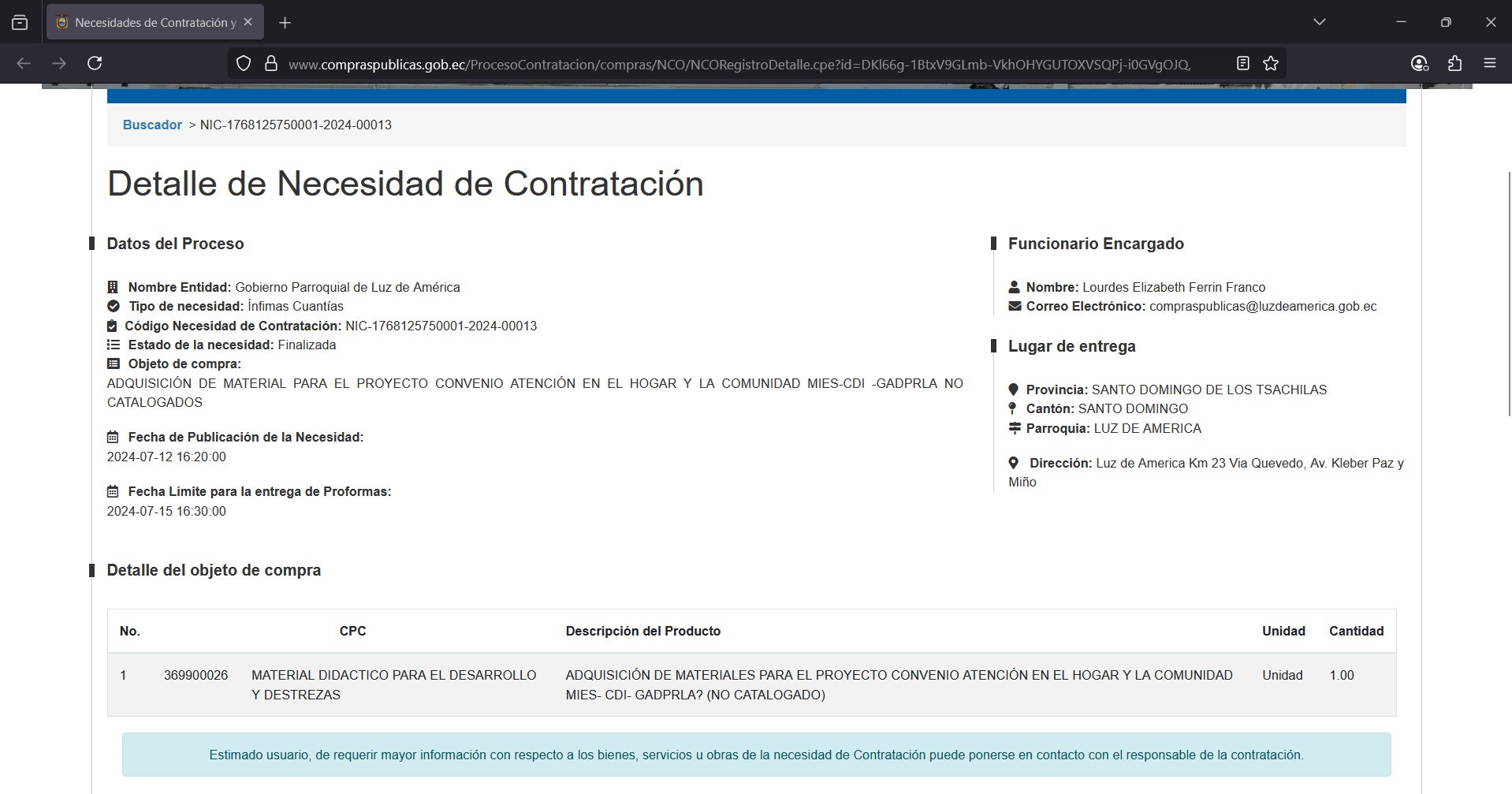
Task: Click the funcionario Nombre person icon
Action: pyautogui.click(x=1014, y=287)
